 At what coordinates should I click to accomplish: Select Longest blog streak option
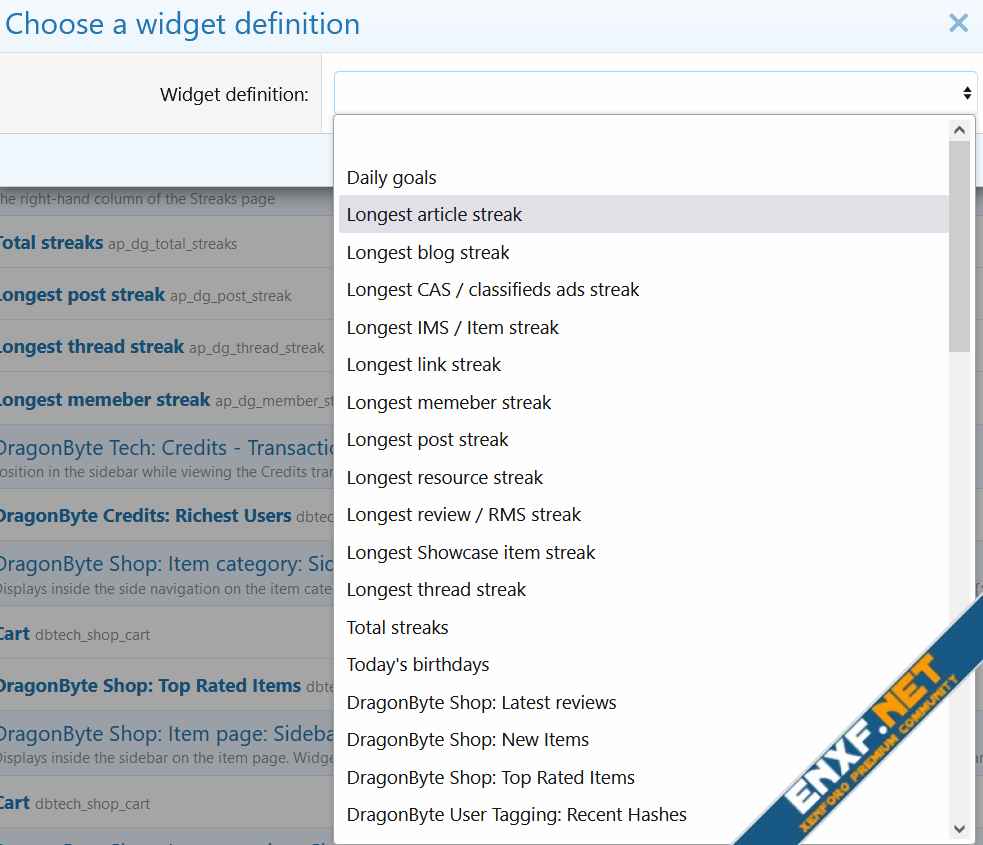(428, 253)
